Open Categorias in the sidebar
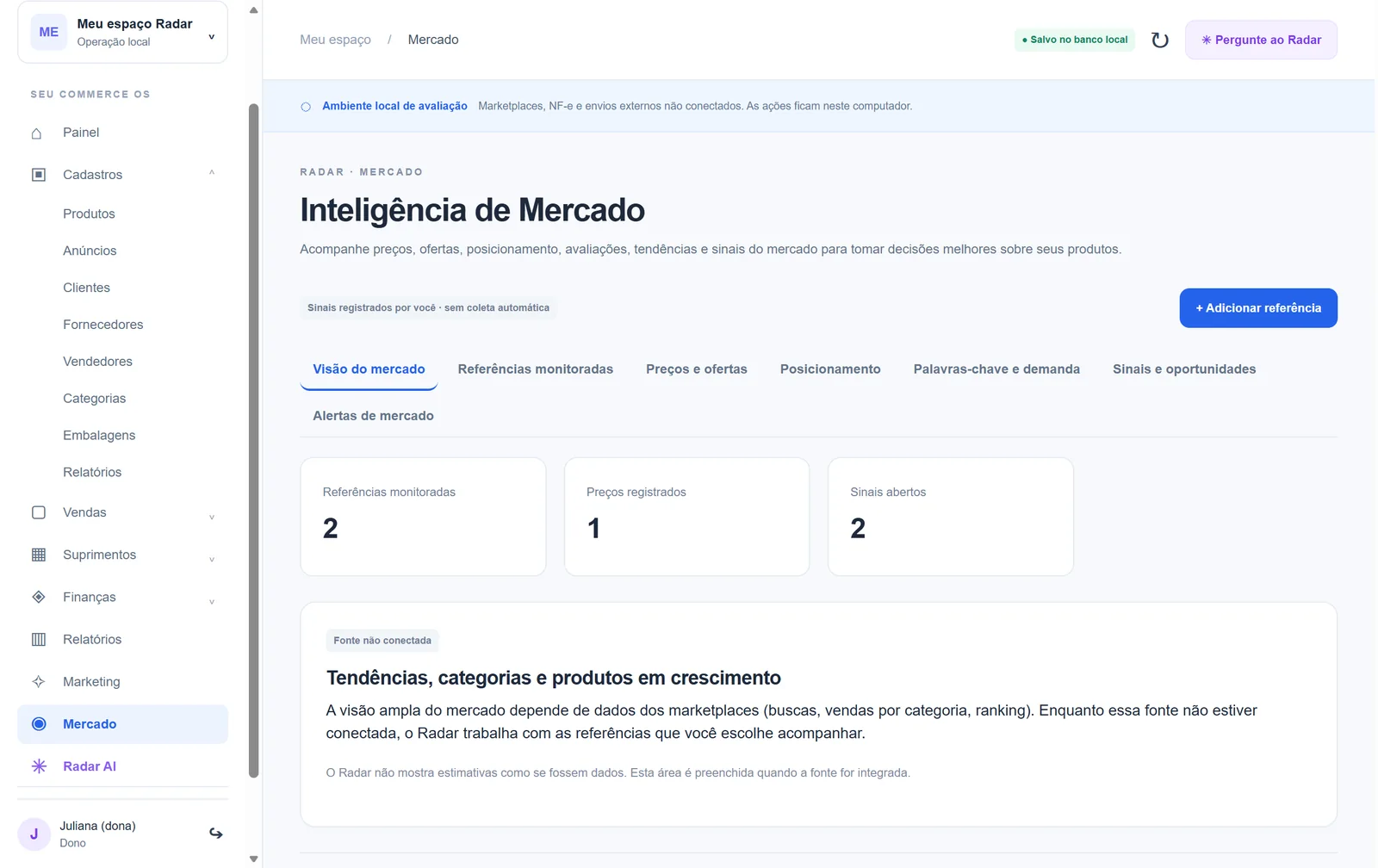The width and height of the screenshot is (1378, 868). [x=94, y=399]
